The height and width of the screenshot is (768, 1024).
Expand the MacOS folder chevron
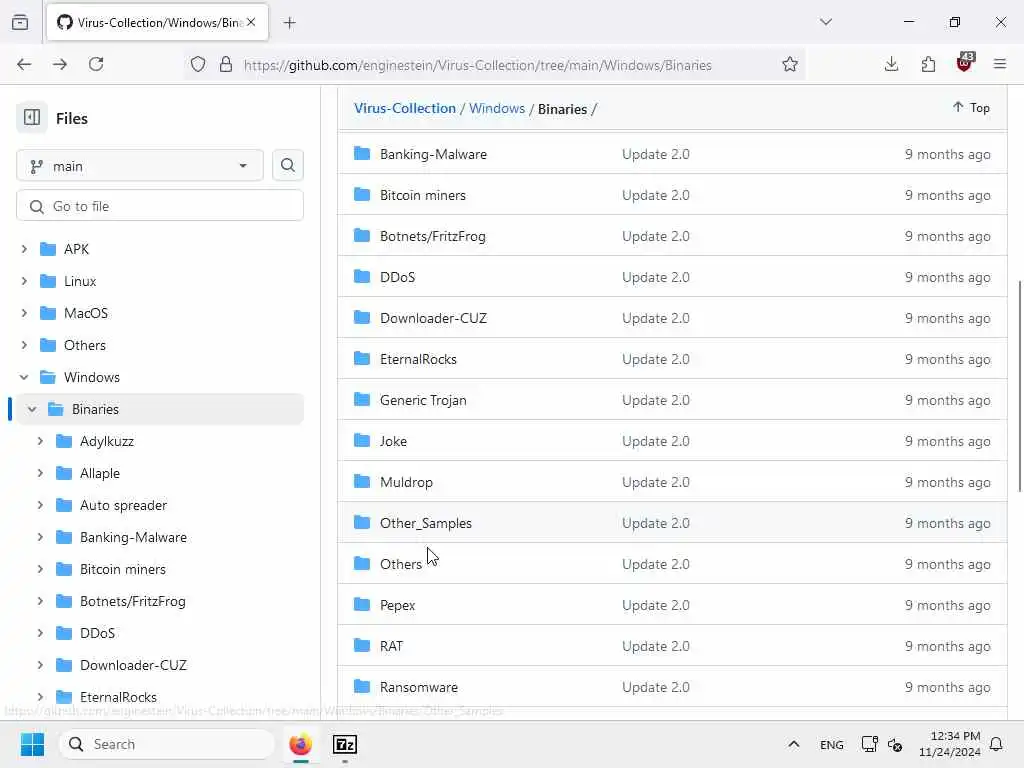pos(24,313)
